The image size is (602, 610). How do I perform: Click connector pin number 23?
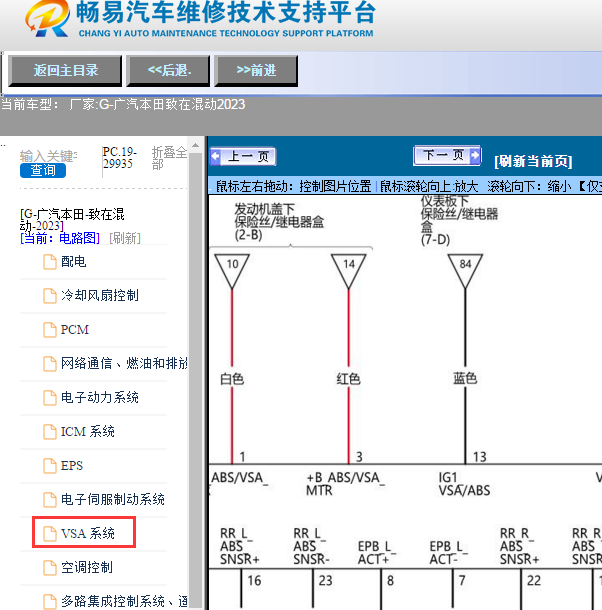pyautogui.click(x=325, y=581)
